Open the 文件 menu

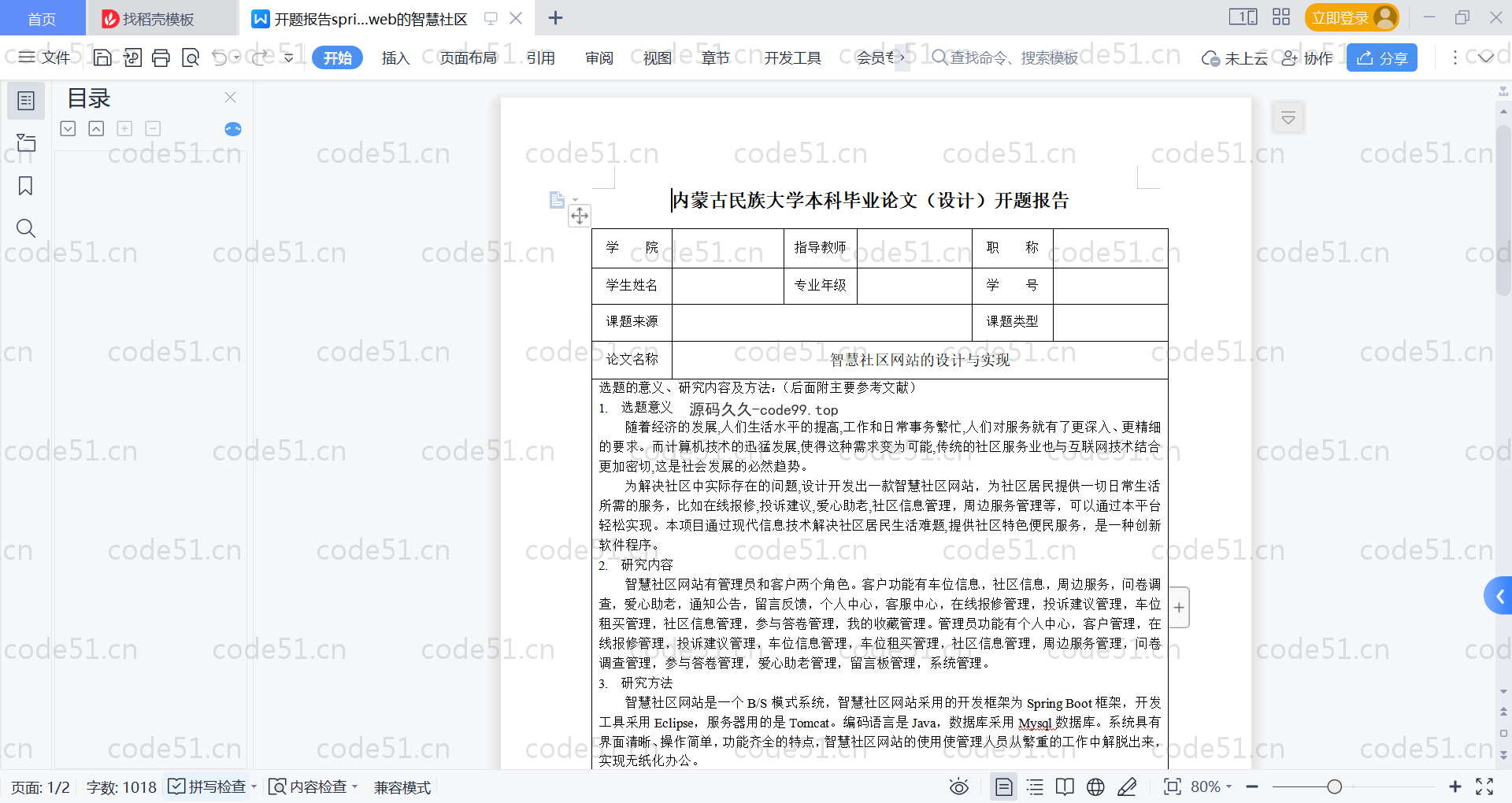tap(45, 57)
